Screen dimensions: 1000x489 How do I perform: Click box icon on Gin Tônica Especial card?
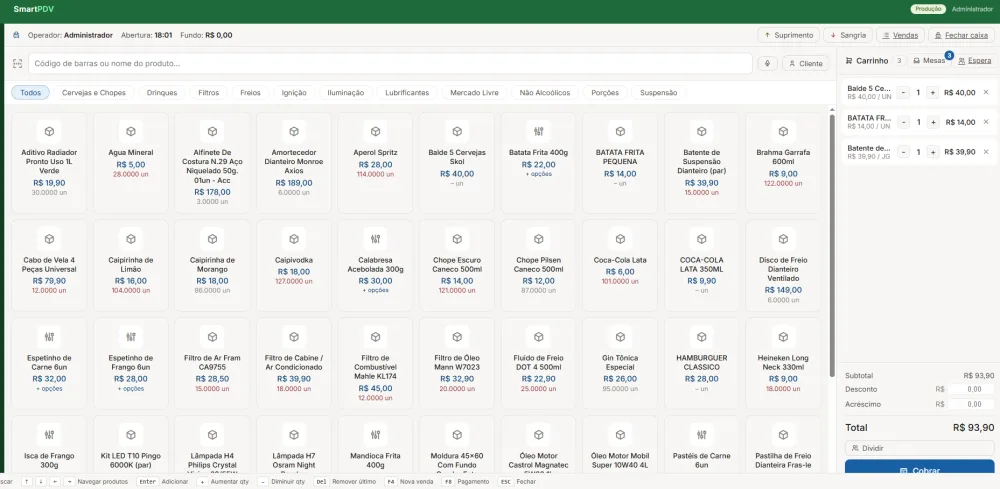620,337
